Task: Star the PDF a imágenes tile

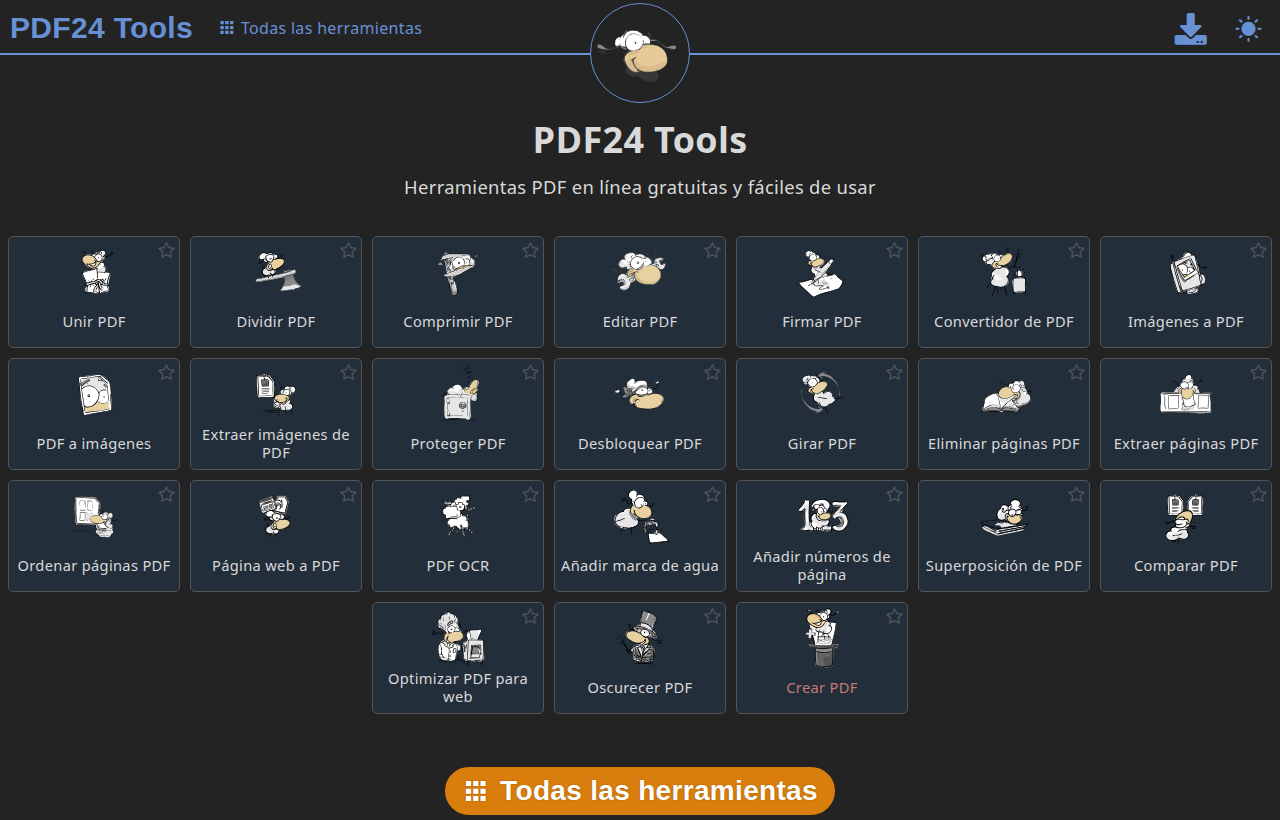Action: 166,372
